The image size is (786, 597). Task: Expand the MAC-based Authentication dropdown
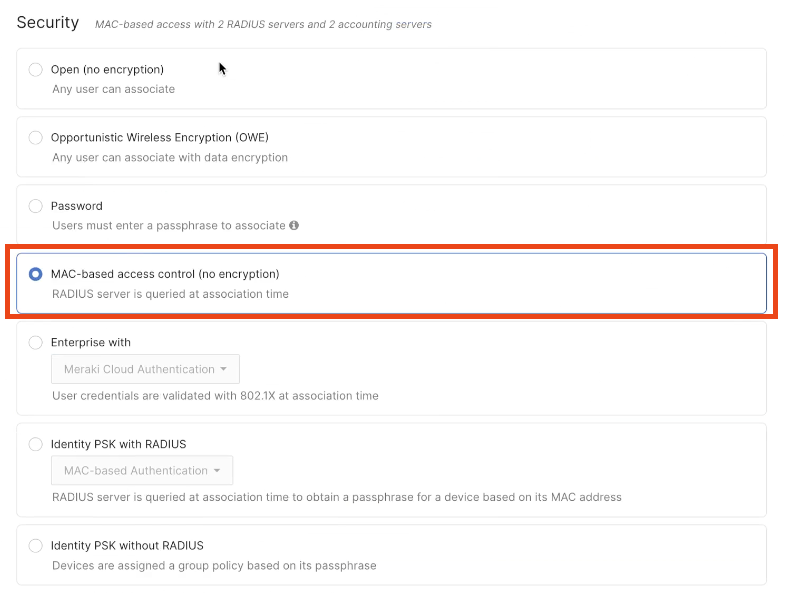click(x=142, y=471)
